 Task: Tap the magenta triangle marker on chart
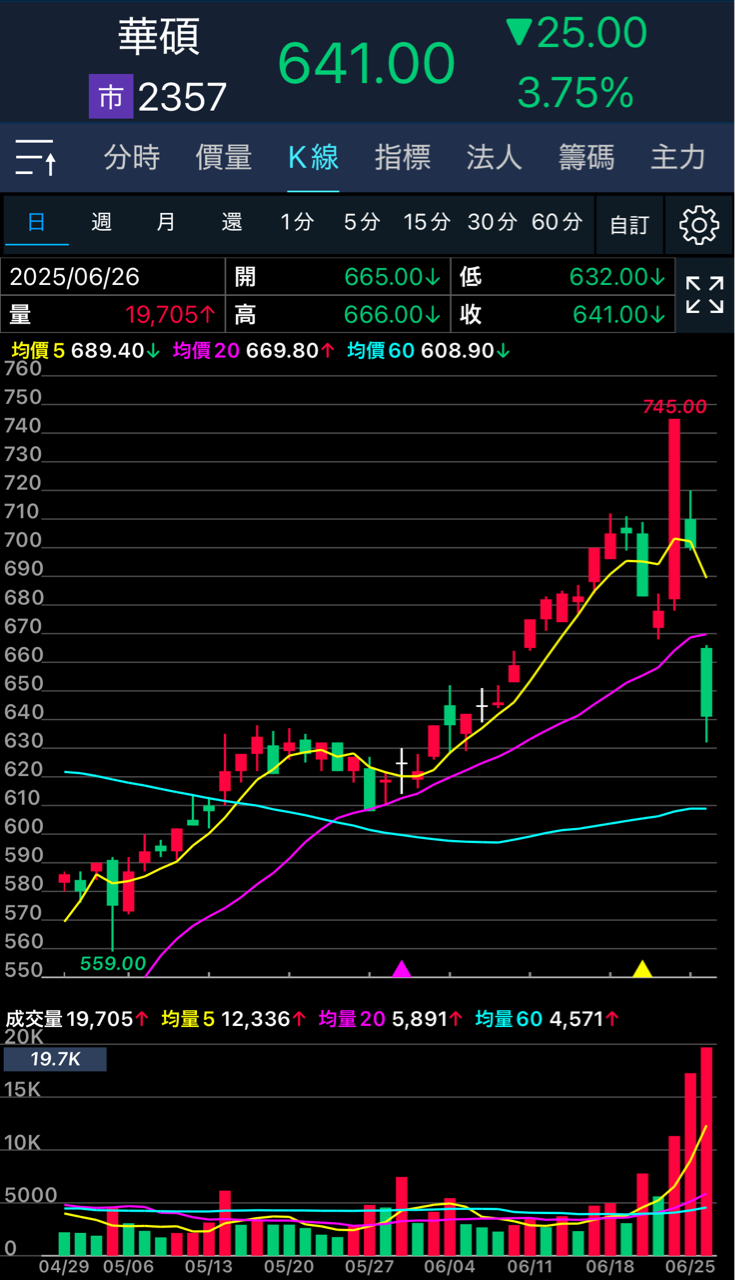tap(401, 968)
